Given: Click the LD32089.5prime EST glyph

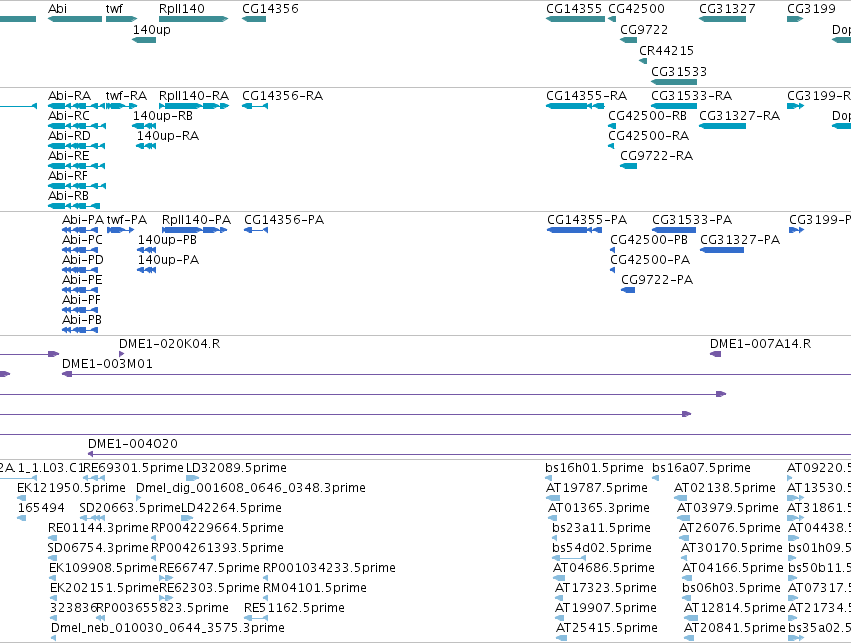Looking at the screenshot, I should coord(193,478).
